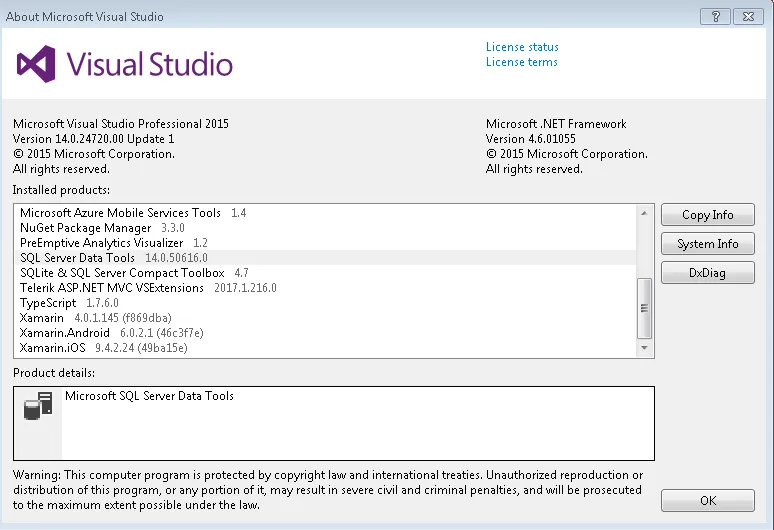Screen dimensions: 774x530
Task: Click the Version 14.0.24720.00 Update 1 text
Action: [x=93, y=139]
